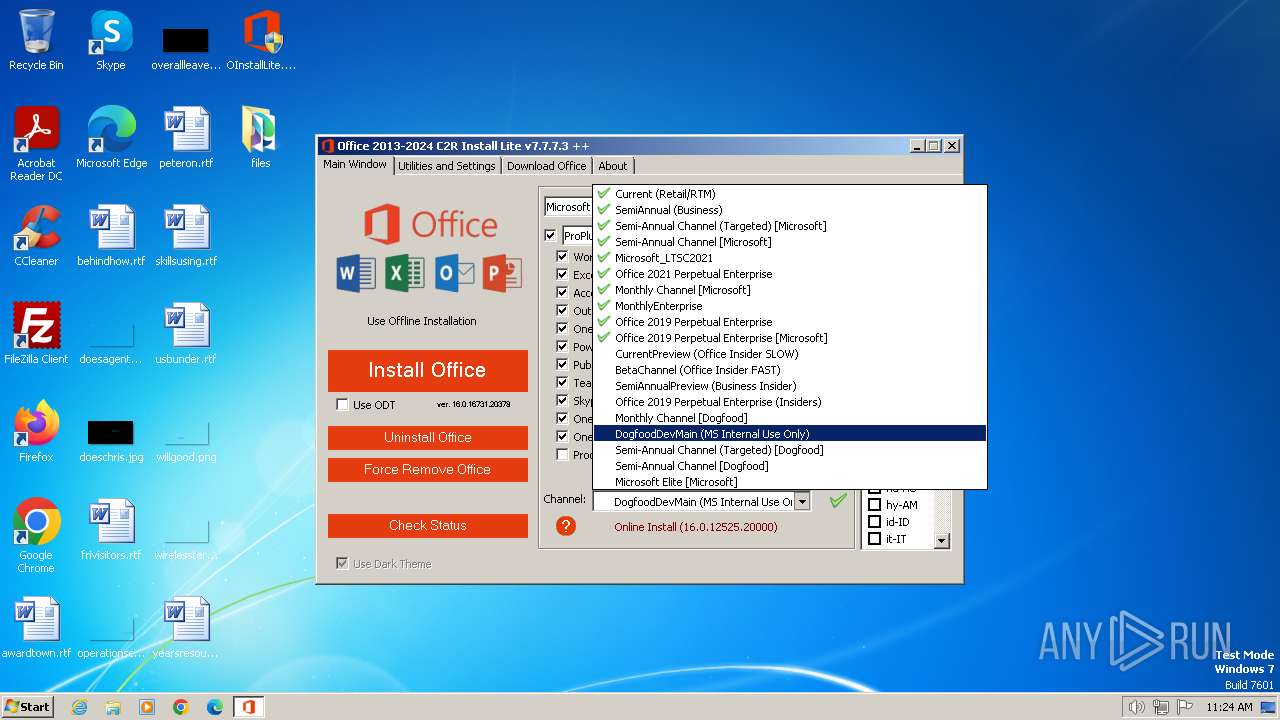Toggle the Use ODT checkbox
Viewport: 1280px width, 720px height.
(x=343, y=405)
